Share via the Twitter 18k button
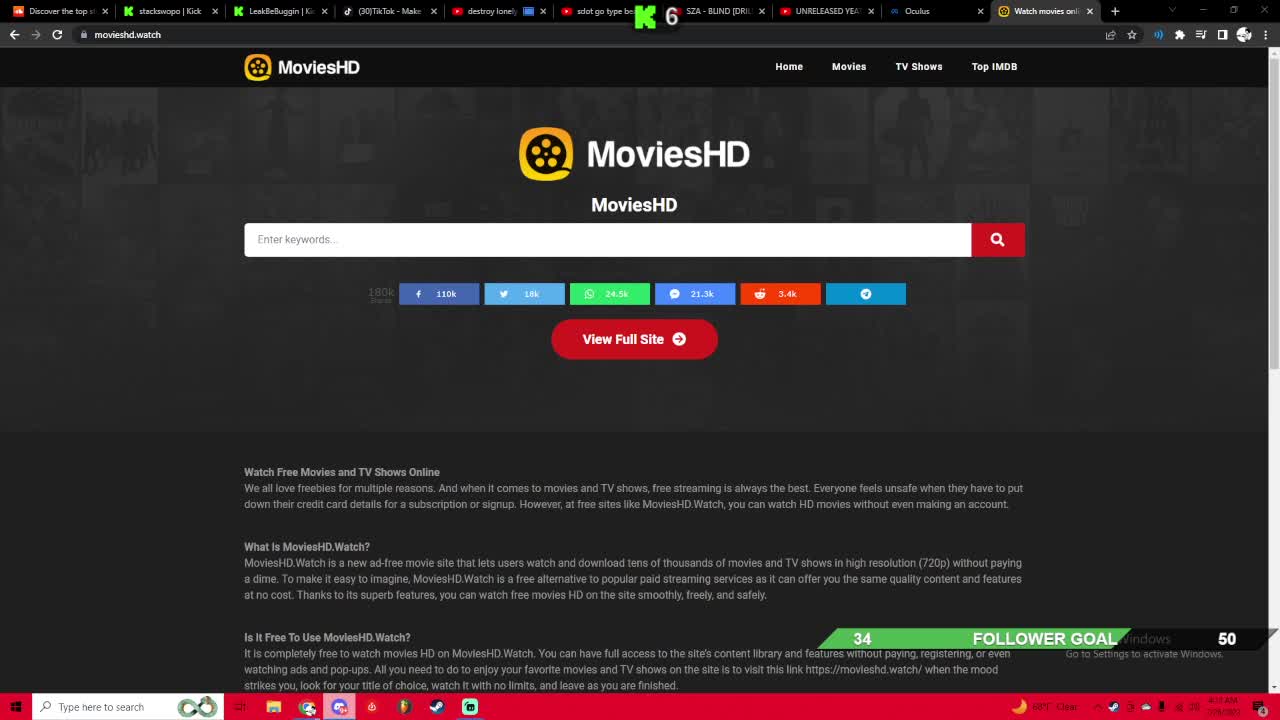Screen dimensions: 1280x720 [x=524, y=294]
